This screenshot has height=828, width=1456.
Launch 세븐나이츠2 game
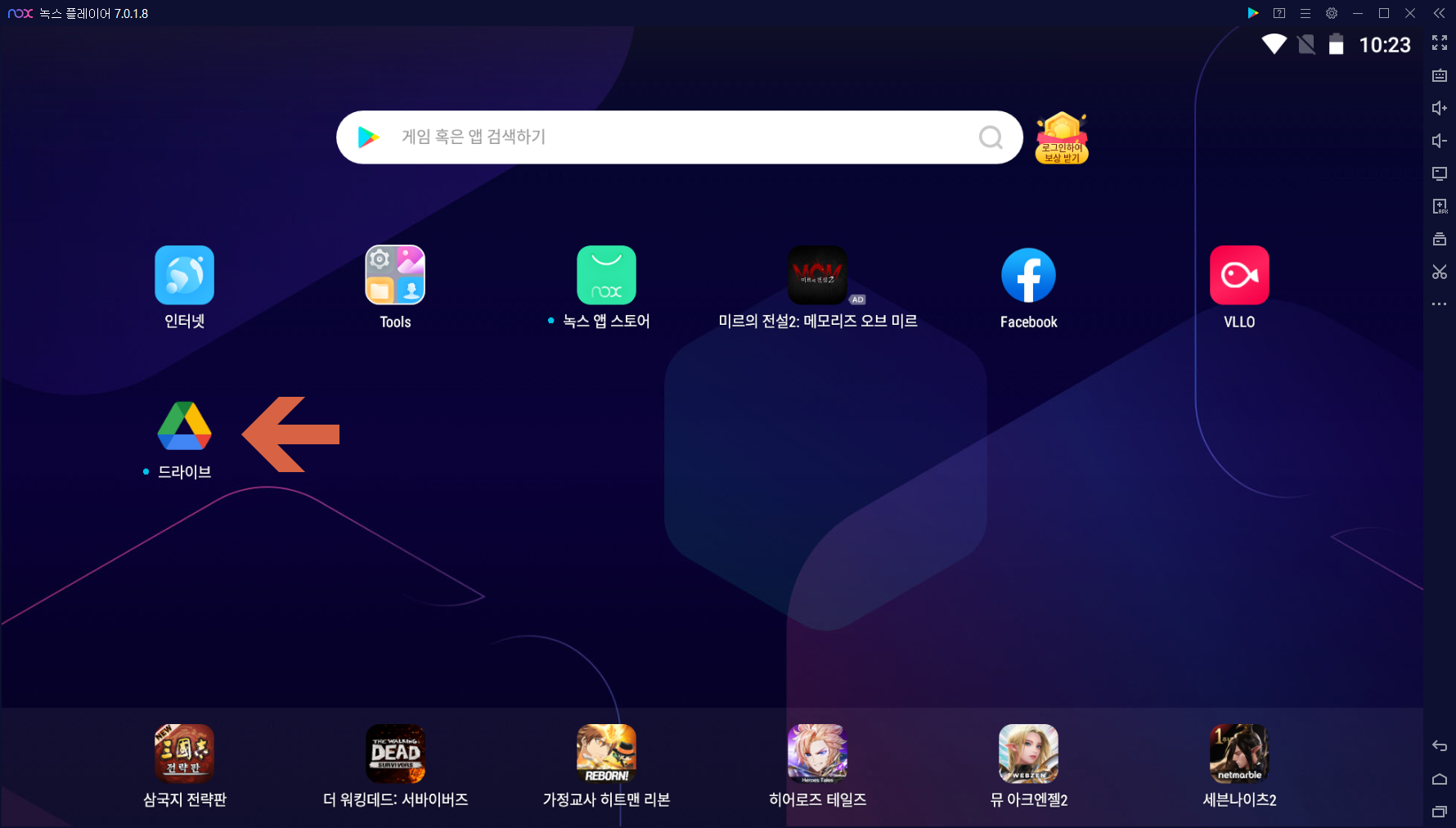1239,754
